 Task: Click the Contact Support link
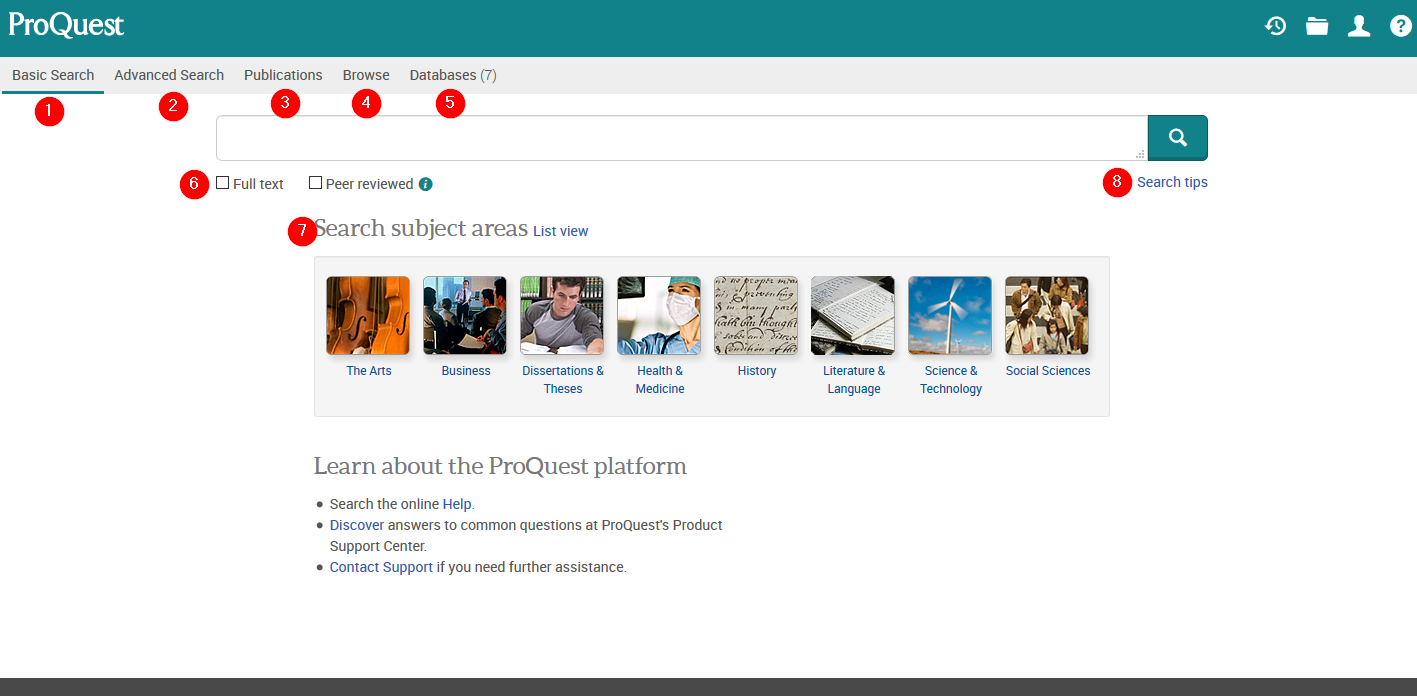tap(381, 567)
